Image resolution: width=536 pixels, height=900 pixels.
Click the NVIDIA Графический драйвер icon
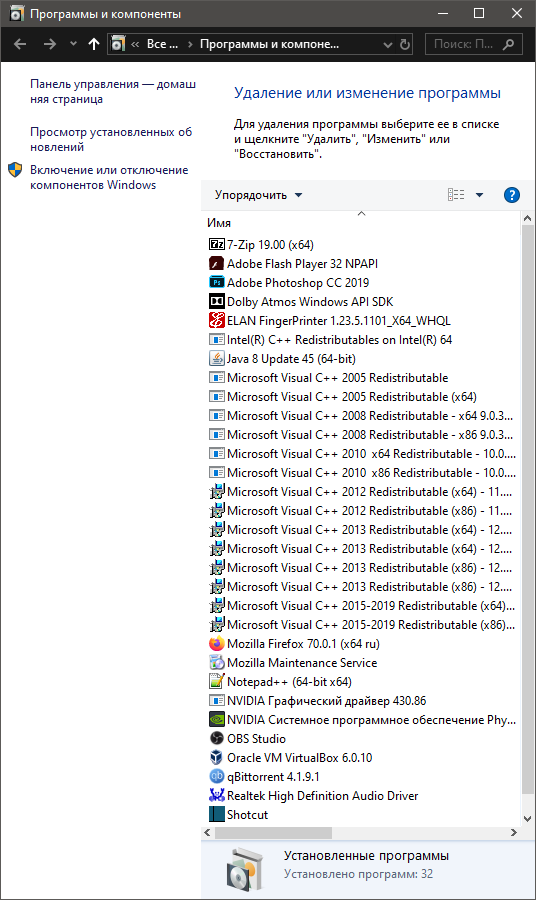click(216, 700)
